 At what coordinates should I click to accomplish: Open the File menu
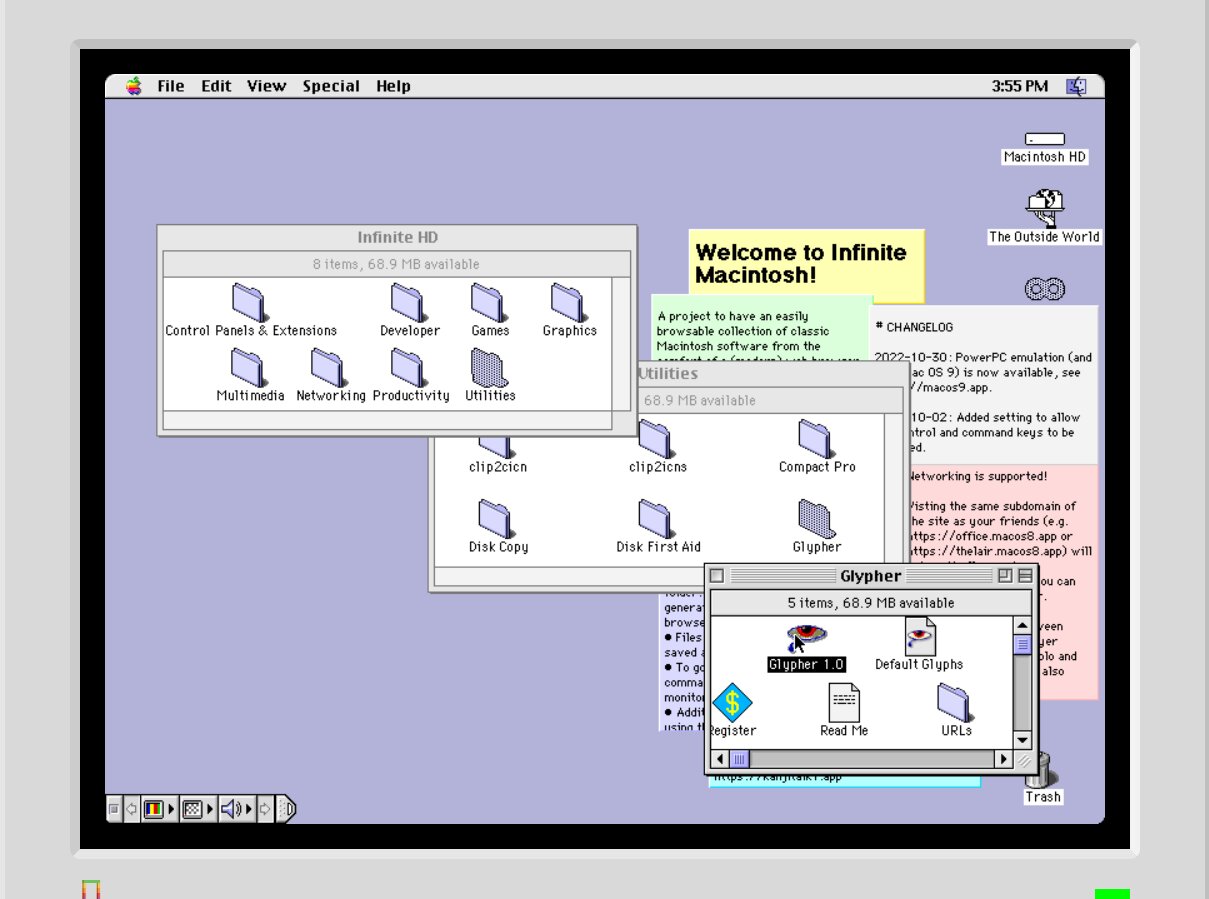pyautogui.click(x=171, y=86)
